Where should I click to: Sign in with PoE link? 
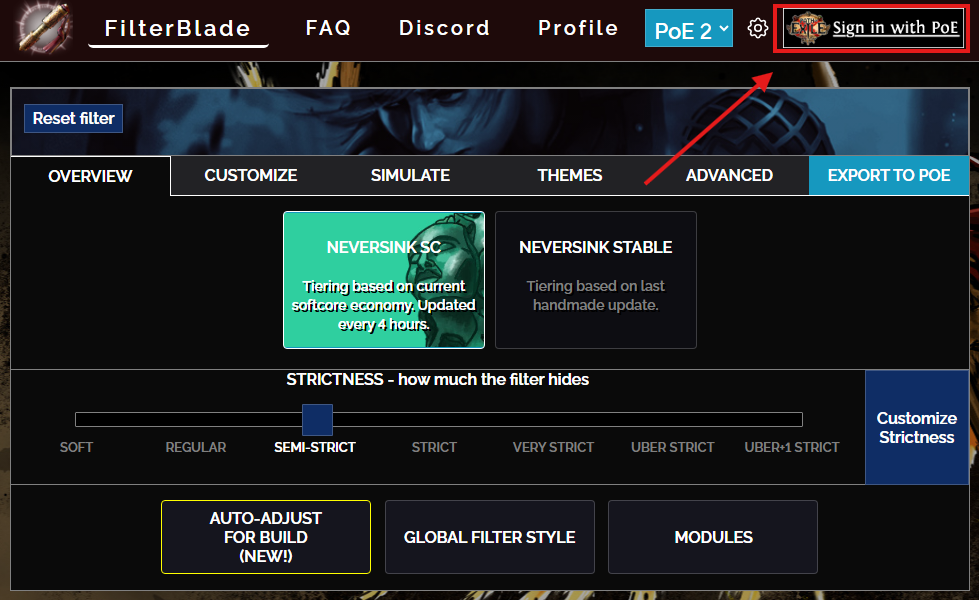coord(895,28)
